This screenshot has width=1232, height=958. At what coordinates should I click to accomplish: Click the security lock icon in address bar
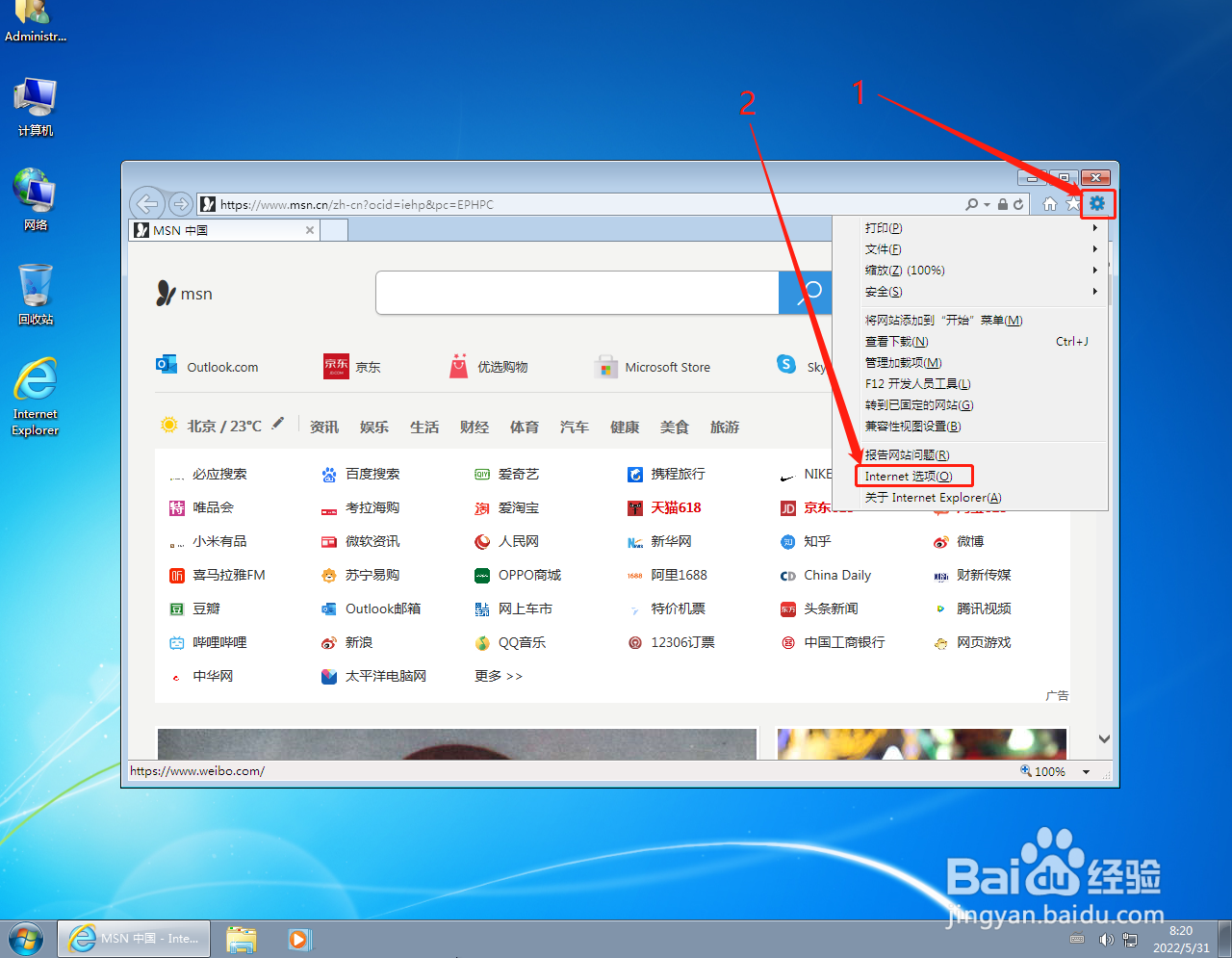click(x=1003, y=204)
